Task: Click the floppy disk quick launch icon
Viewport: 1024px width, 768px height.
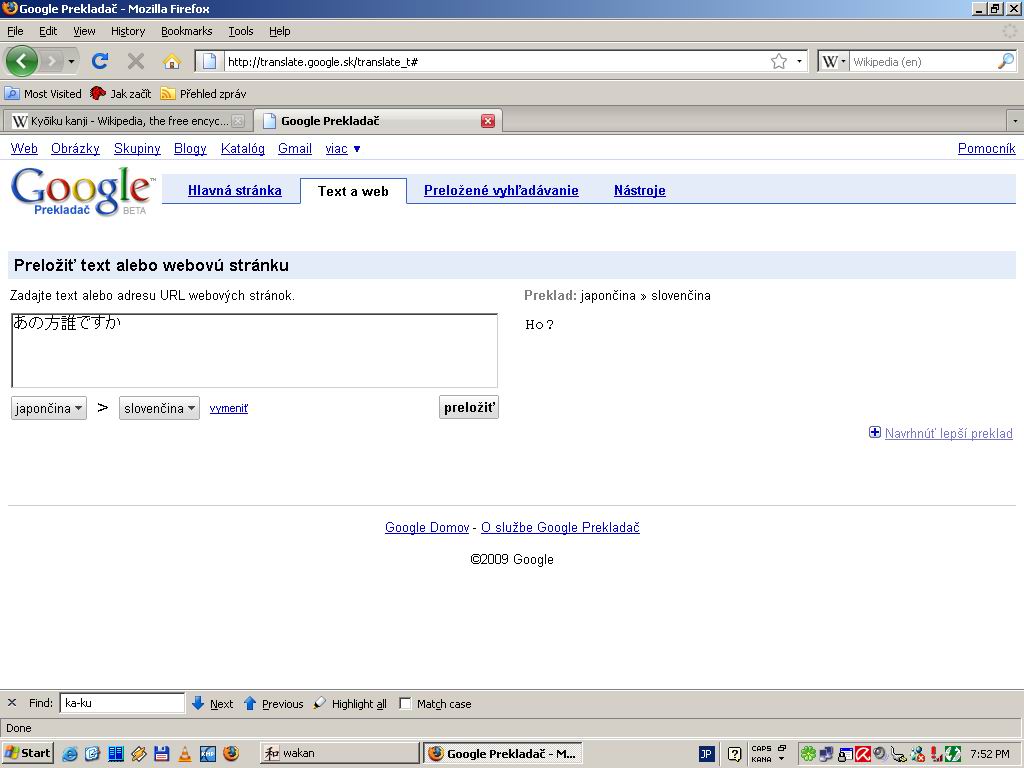Action: pos(161,754)
